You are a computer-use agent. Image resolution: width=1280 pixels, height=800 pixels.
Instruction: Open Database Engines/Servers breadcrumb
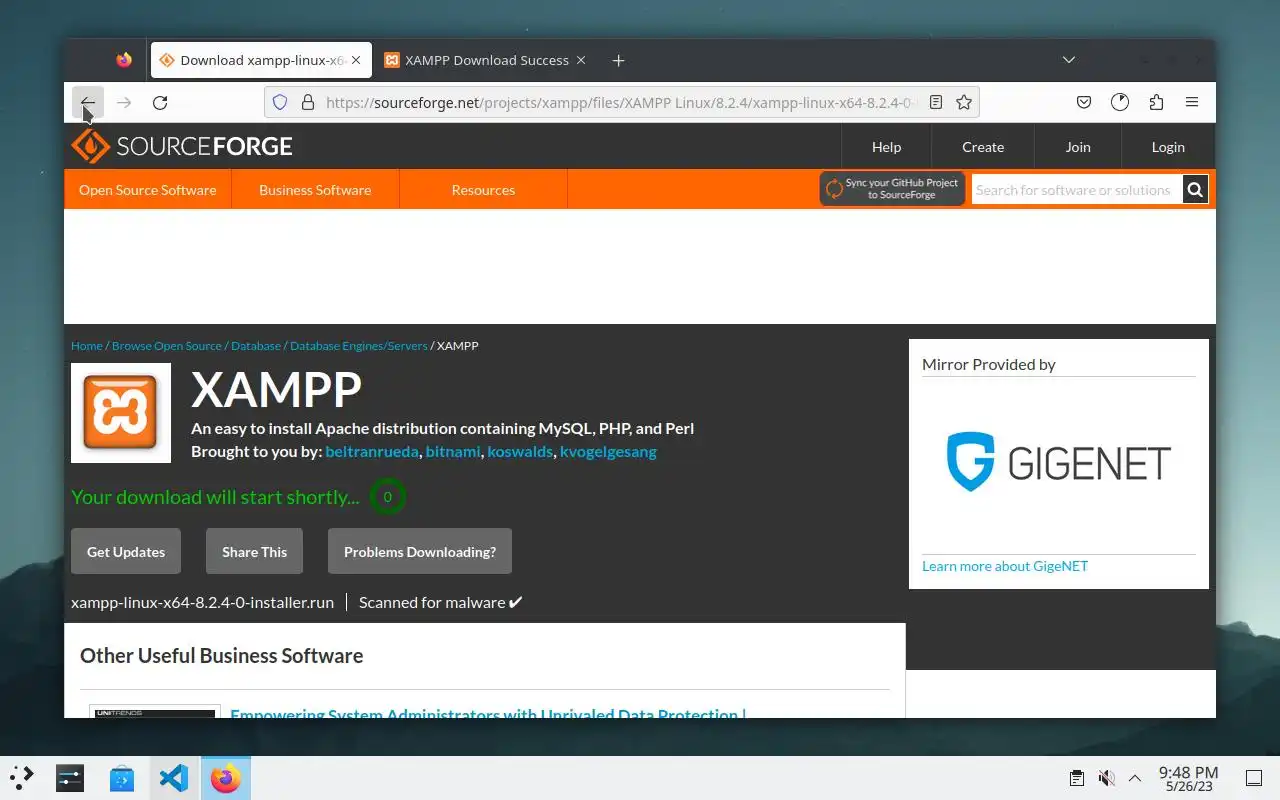click(x=358, y=345)
